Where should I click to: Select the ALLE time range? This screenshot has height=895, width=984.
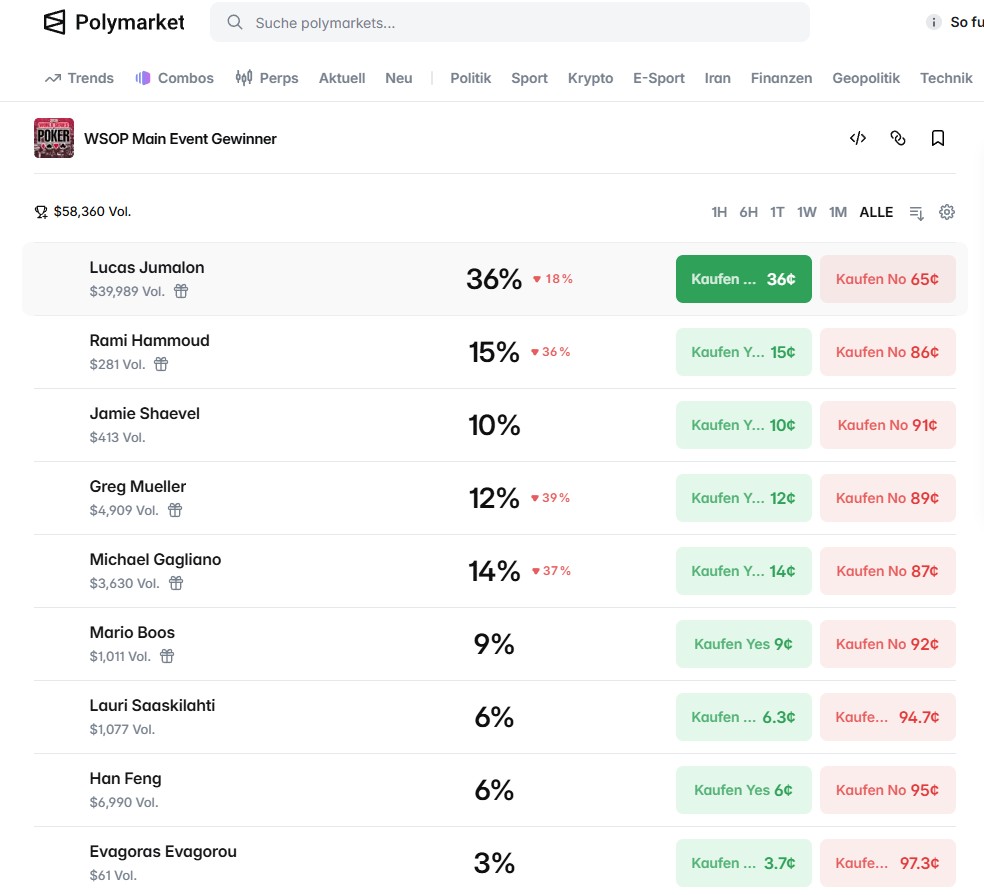click(x=876, y=212)
